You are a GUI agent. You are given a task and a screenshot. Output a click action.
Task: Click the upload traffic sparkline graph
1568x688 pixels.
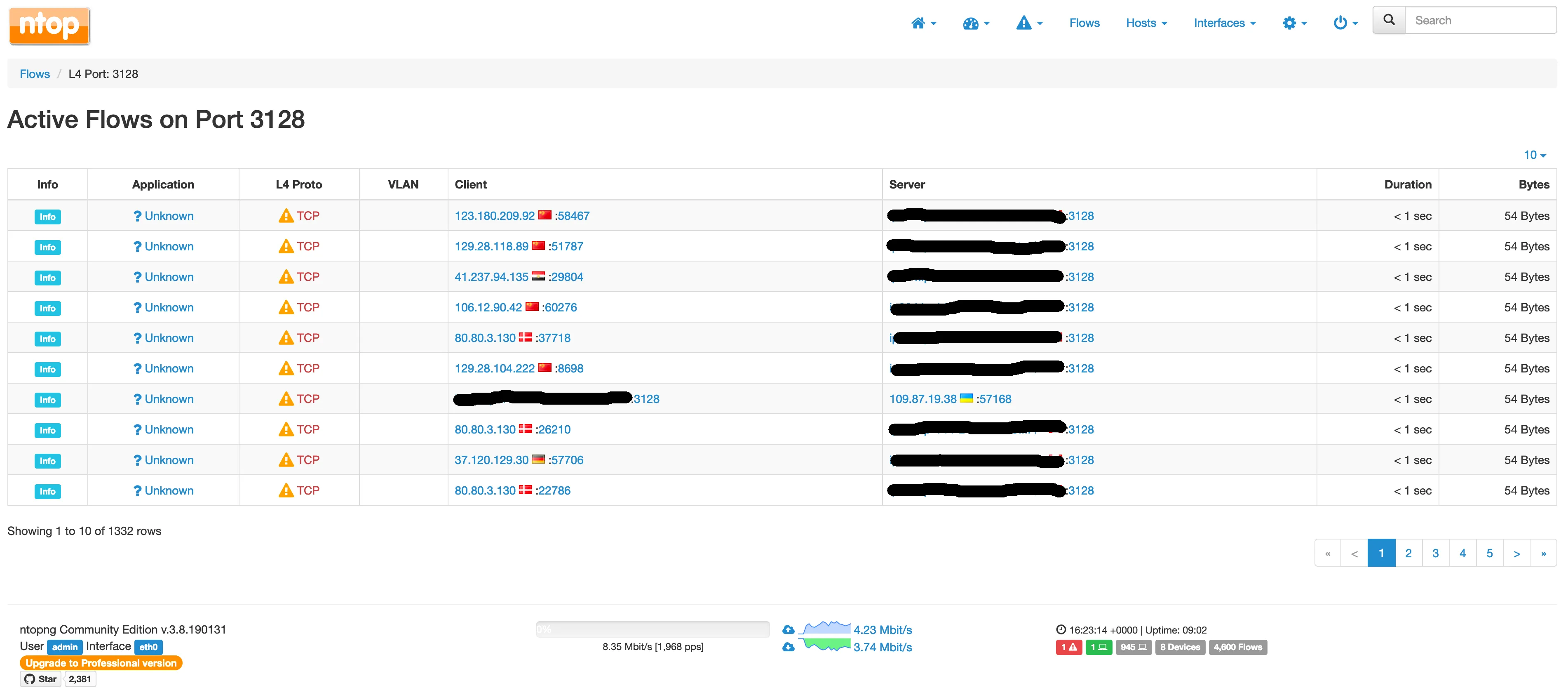pyautogui.click(x=824, y=628)
